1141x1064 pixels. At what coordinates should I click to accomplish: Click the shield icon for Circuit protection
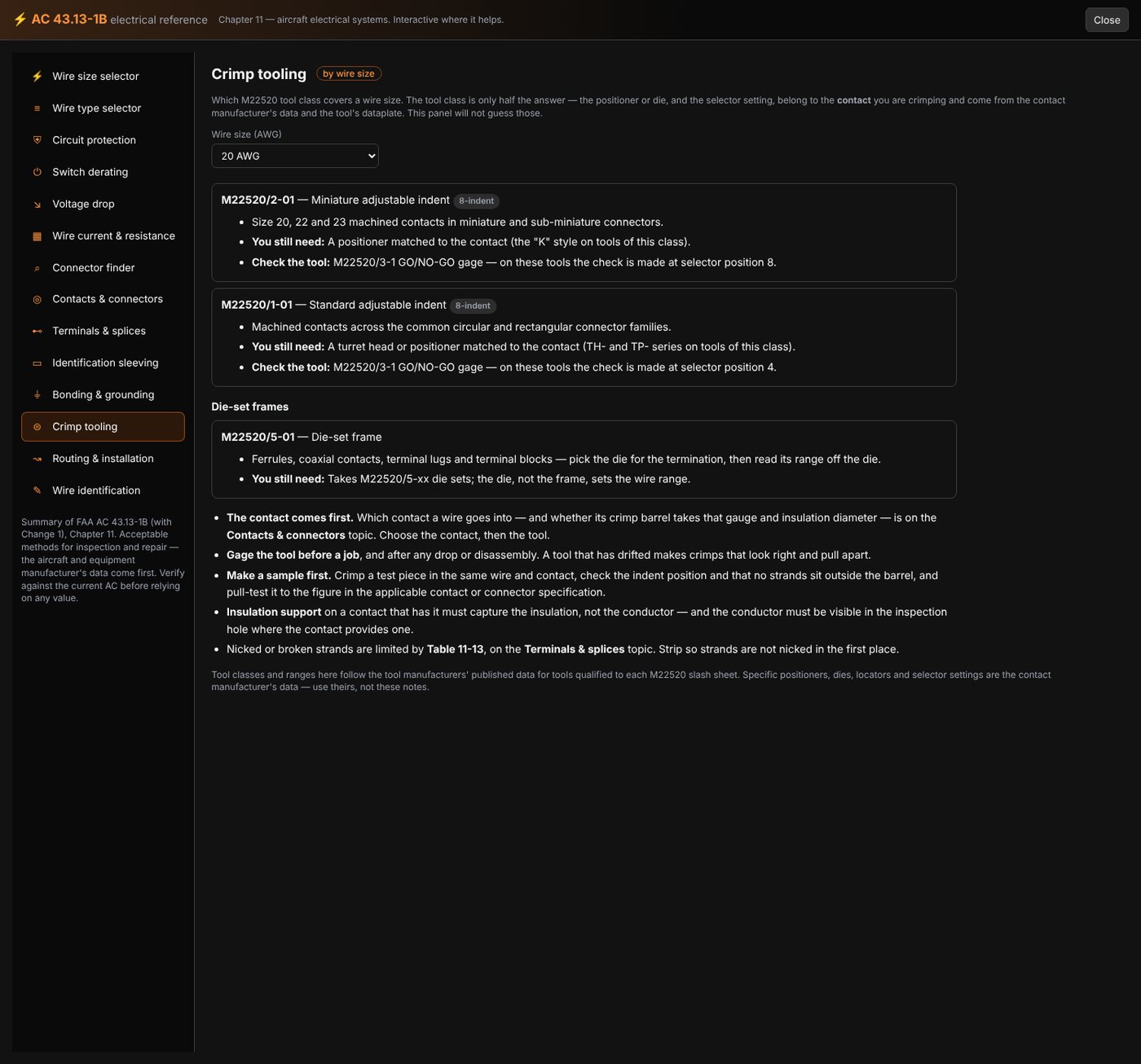[x=37, y=140]
